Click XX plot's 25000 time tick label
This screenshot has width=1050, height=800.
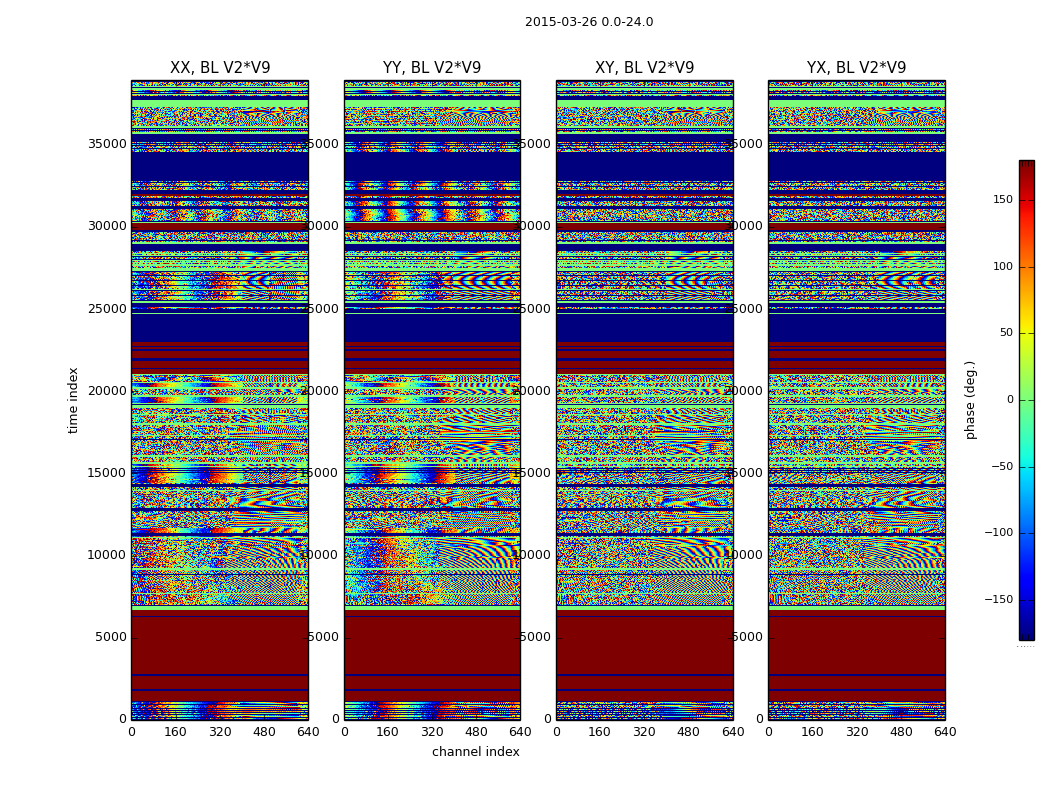point(107,309)
